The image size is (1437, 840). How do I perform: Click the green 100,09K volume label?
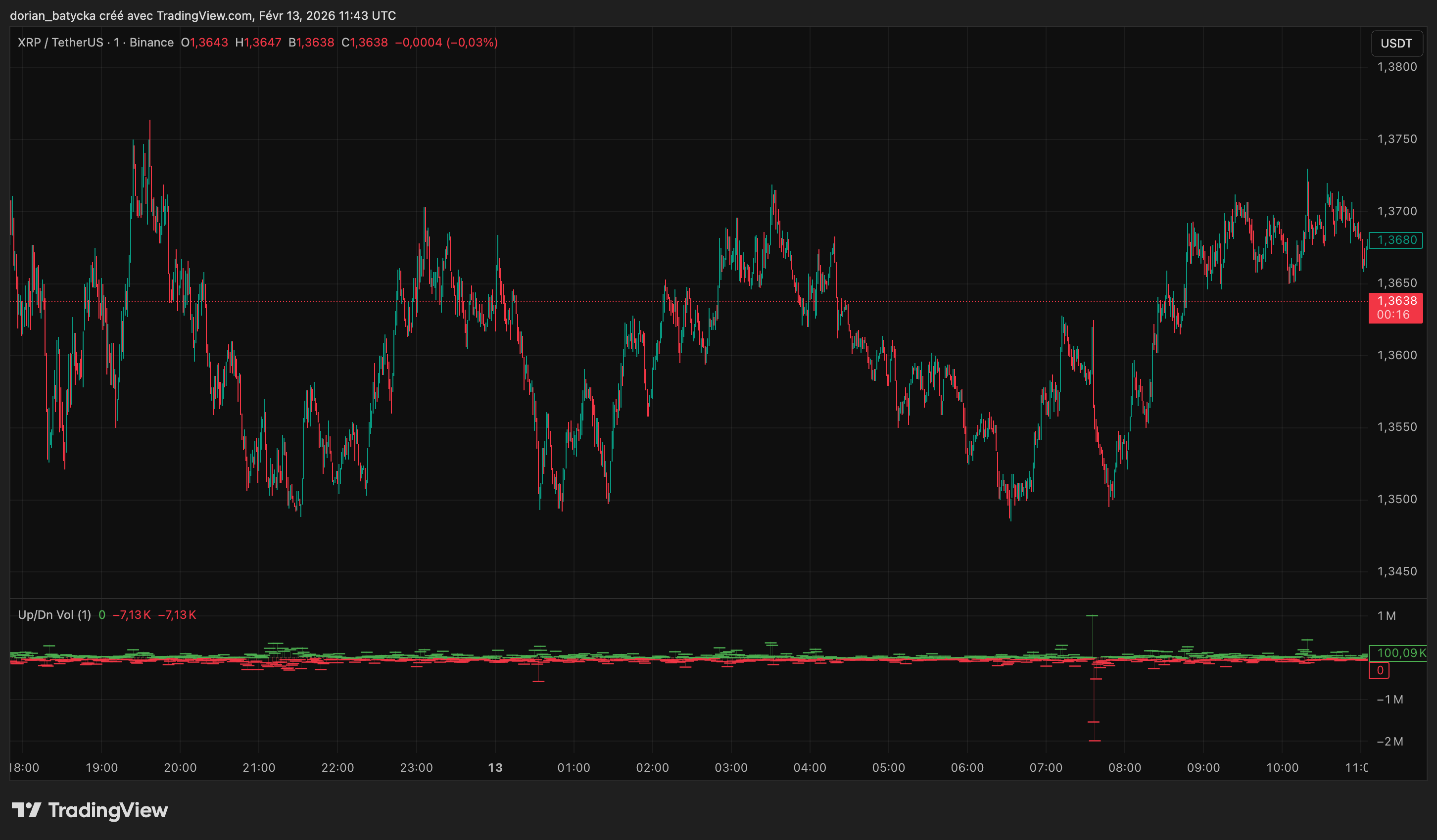click(x=1400, y=653)
